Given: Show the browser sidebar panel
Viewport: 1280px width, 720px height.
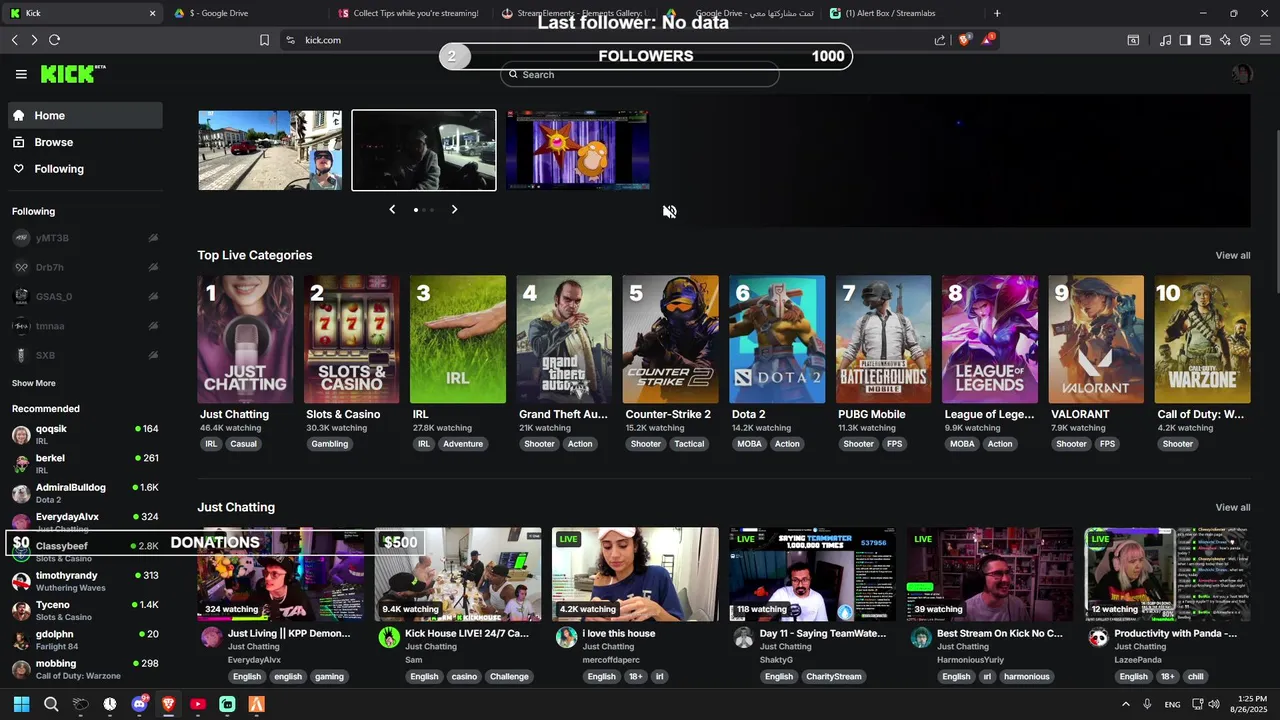Looking at the screenshot, I should (x=1185, y=40).
